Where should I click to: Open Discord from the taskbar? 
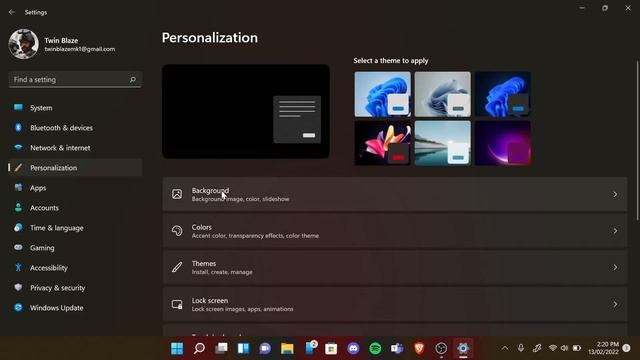coord(353,349)
